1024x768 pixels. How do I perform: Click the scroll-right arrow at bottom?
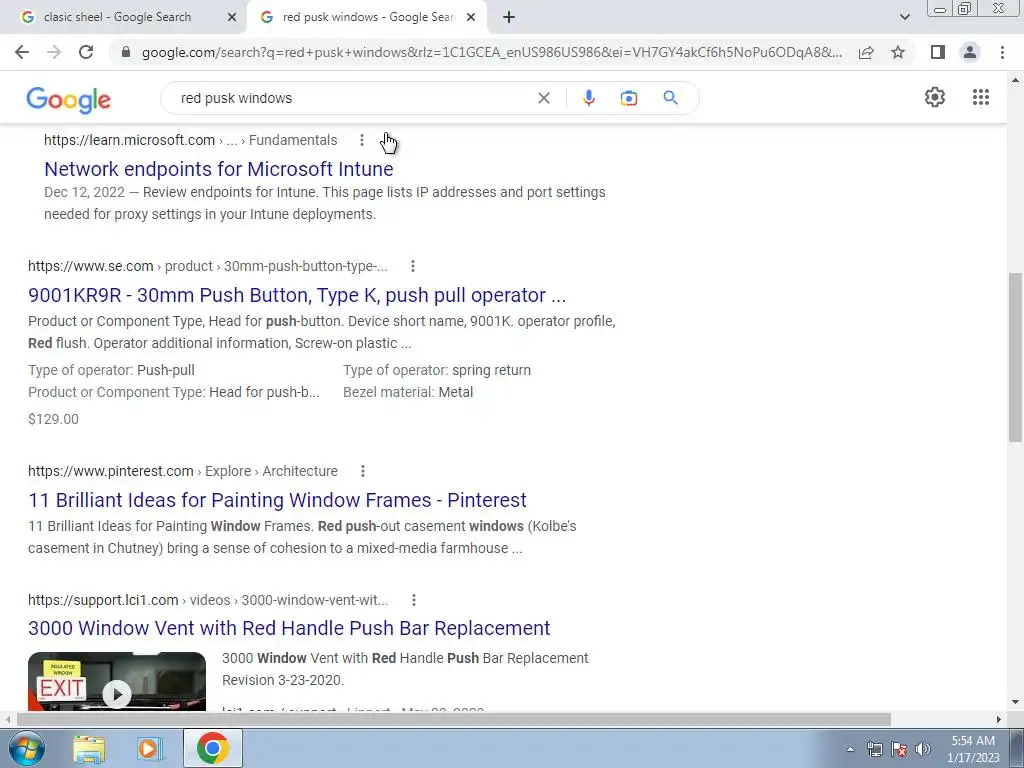pos(999,719)
